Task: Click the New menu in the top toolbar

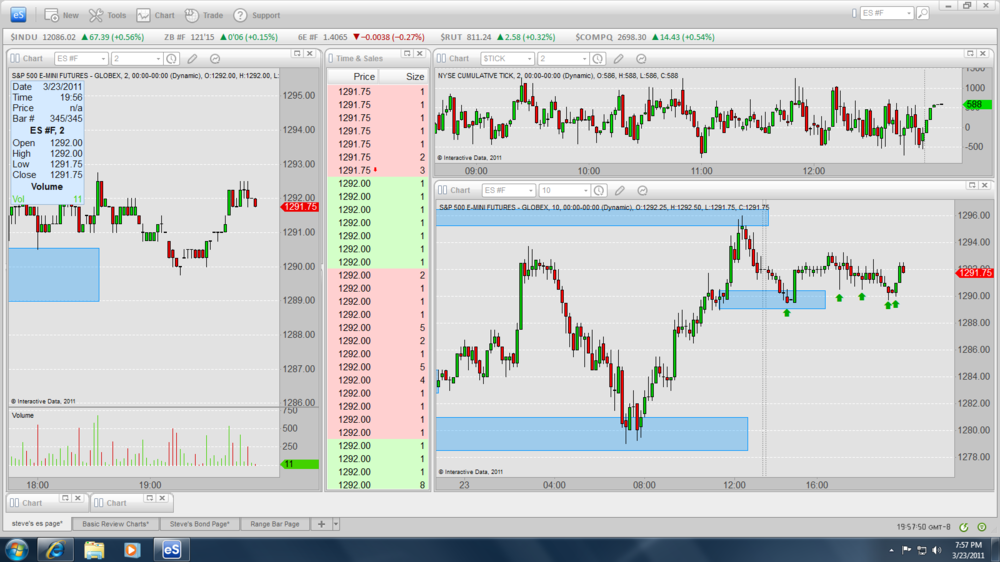Action: tap(61, 15)
